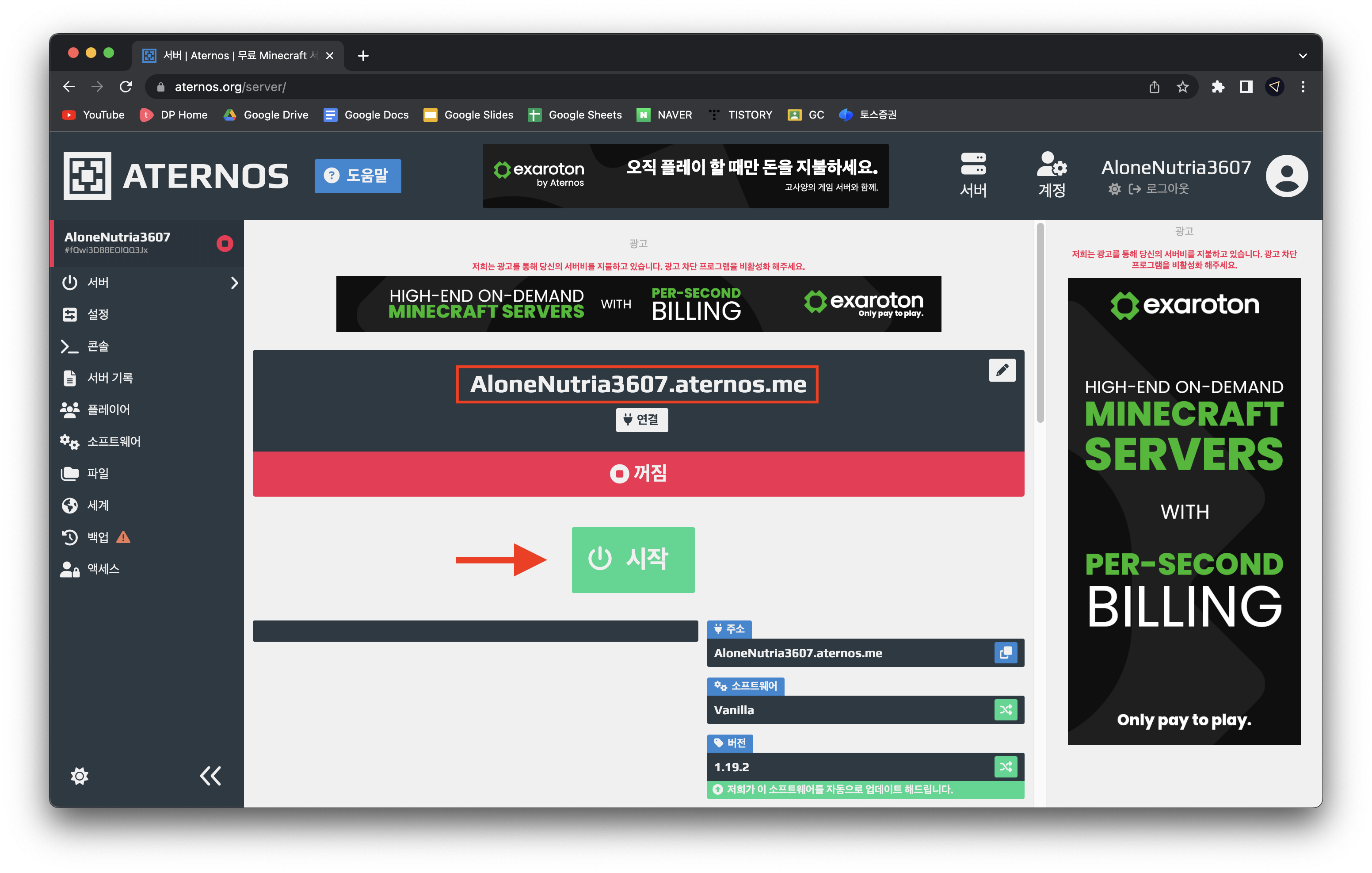Open 백업 in the sidebar

(147, 537)
